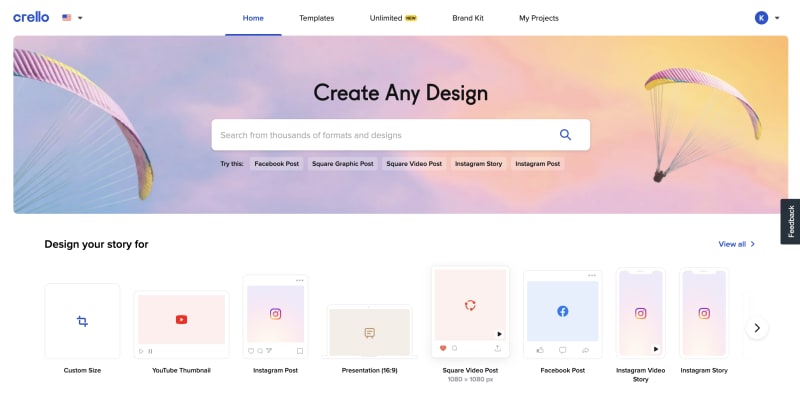
Task: Open the Unlimited tab
Action: [x=393, y=18]
